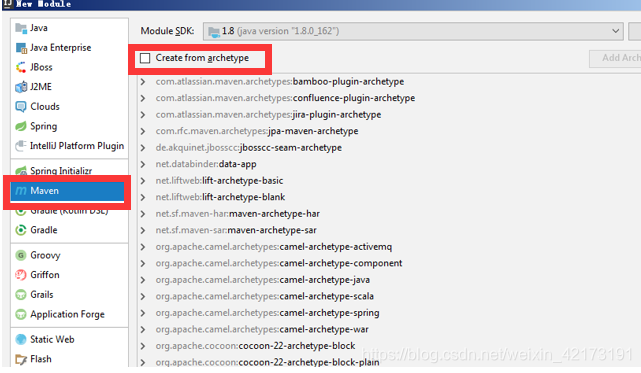Image resolution: width=641 pixels, height=373 pixels.
Task: Expand net.databinder data-app node
Action: [143, 164]
